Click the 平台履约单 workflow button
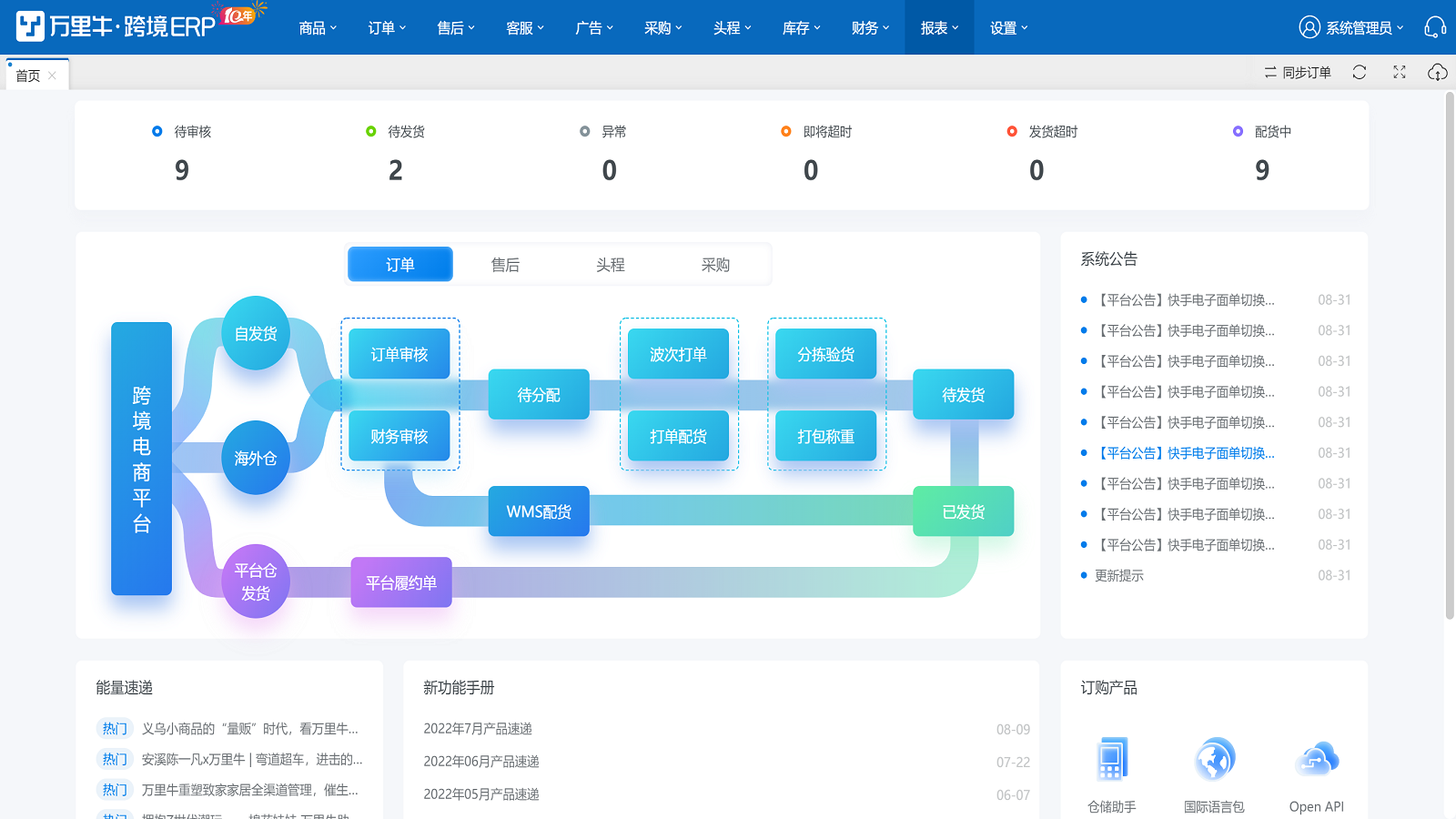This screenshot has width=1456, height=819. click(x=401, y=582)
